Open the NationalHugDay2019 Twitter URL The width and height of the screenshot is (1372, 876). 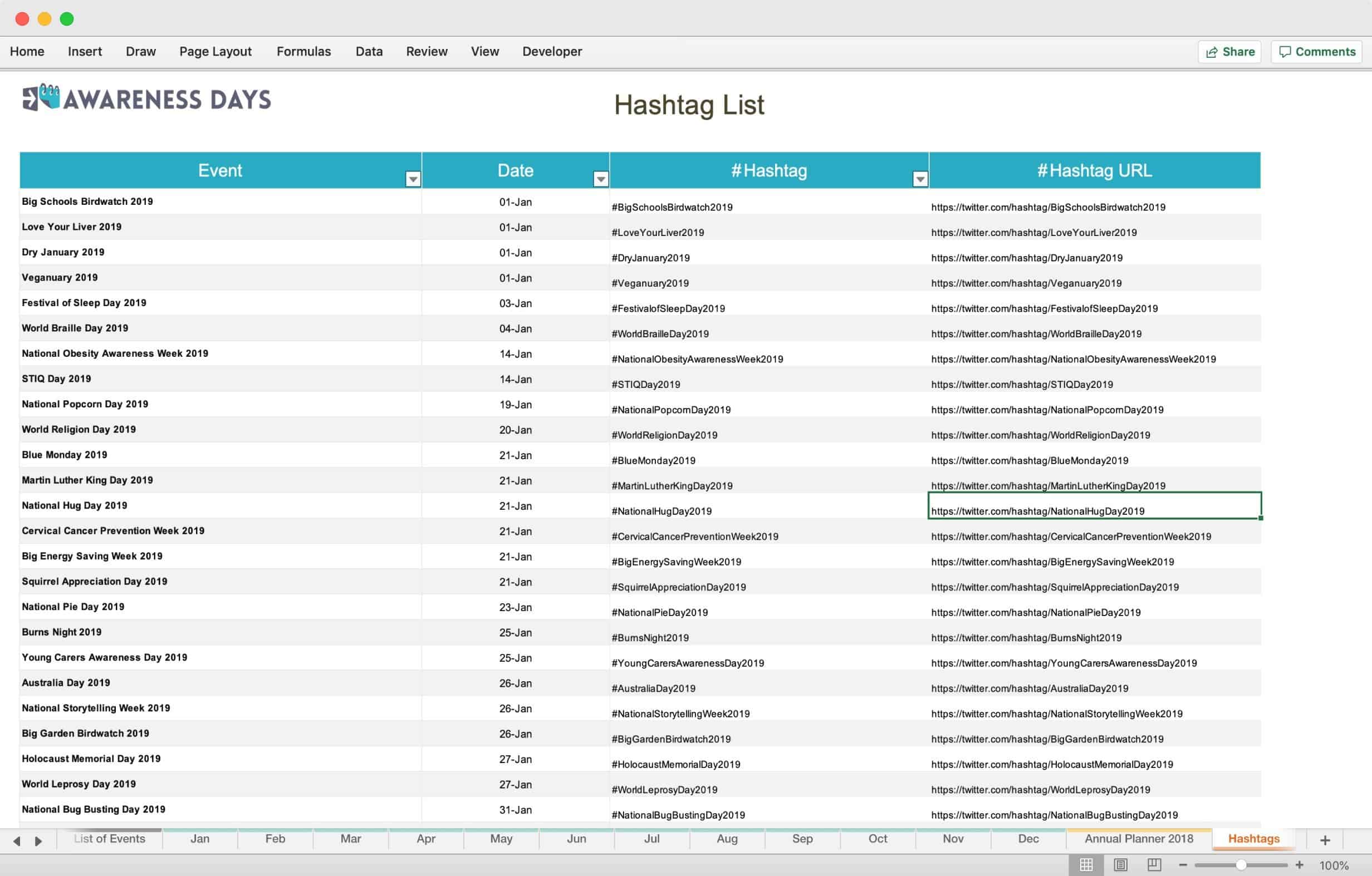pyautogui.click(x=1037, y=511)
